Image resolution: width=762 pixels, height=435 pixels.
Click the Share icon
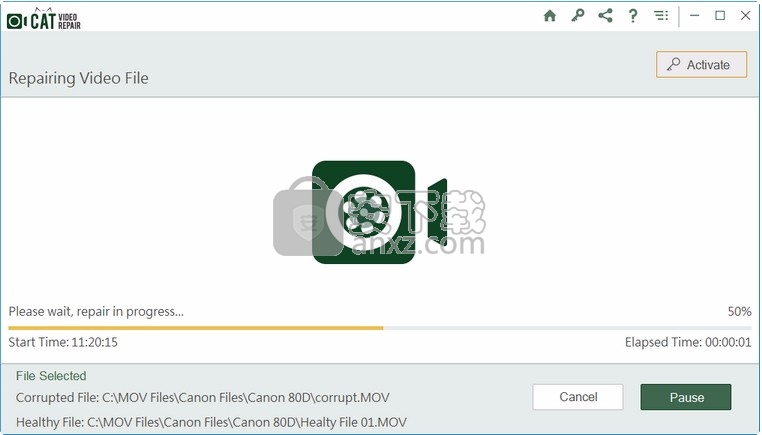point(605,16)
